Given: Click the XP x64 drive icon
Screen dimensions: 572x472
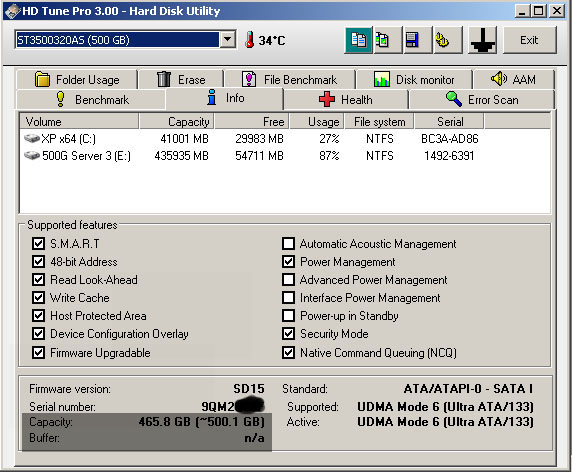Looking at the screenshot, I should point(32,139).
